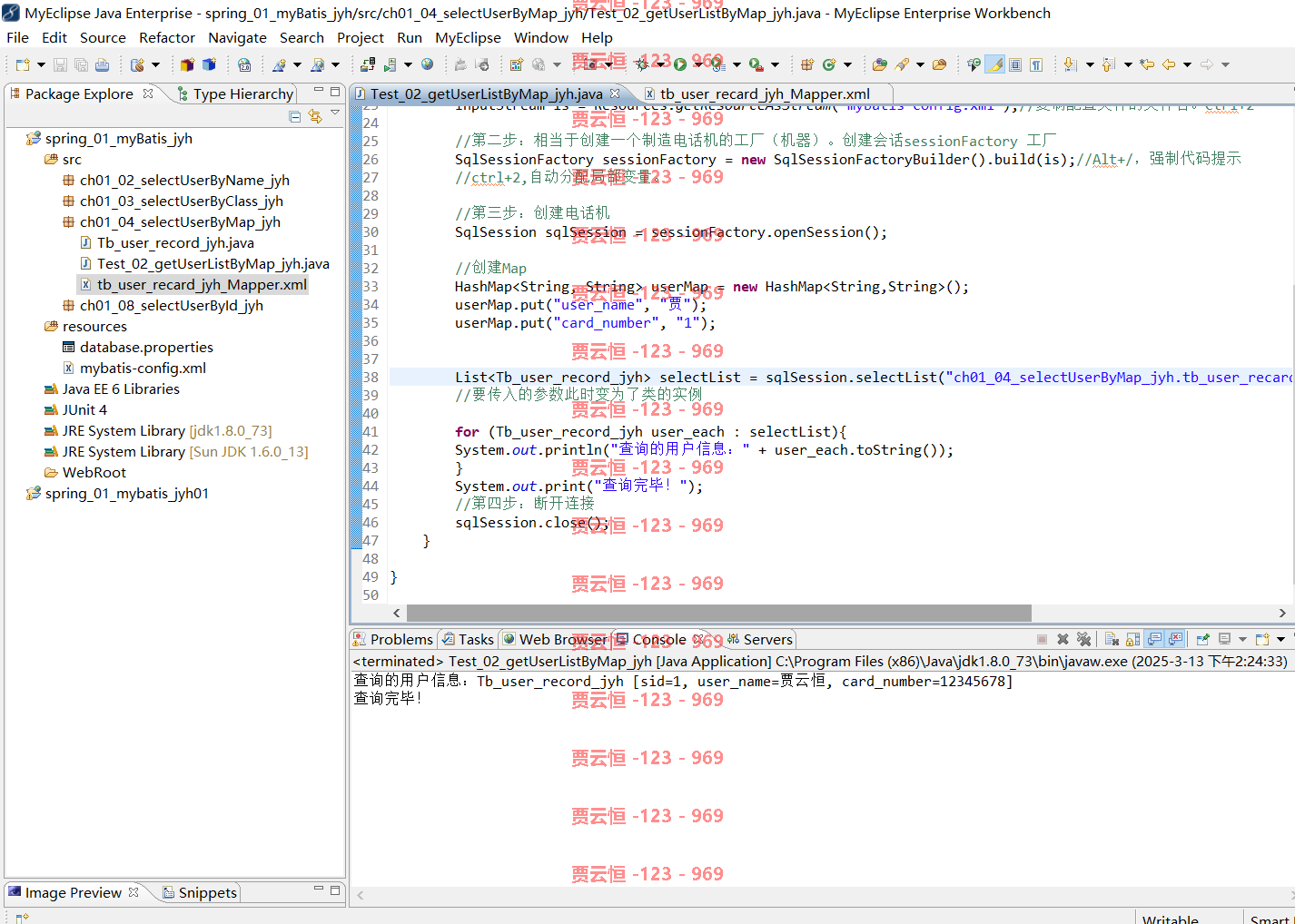Select Tb_user_record_jyh.java in Package Explorer
The image size is (1295, 924).
175,242
